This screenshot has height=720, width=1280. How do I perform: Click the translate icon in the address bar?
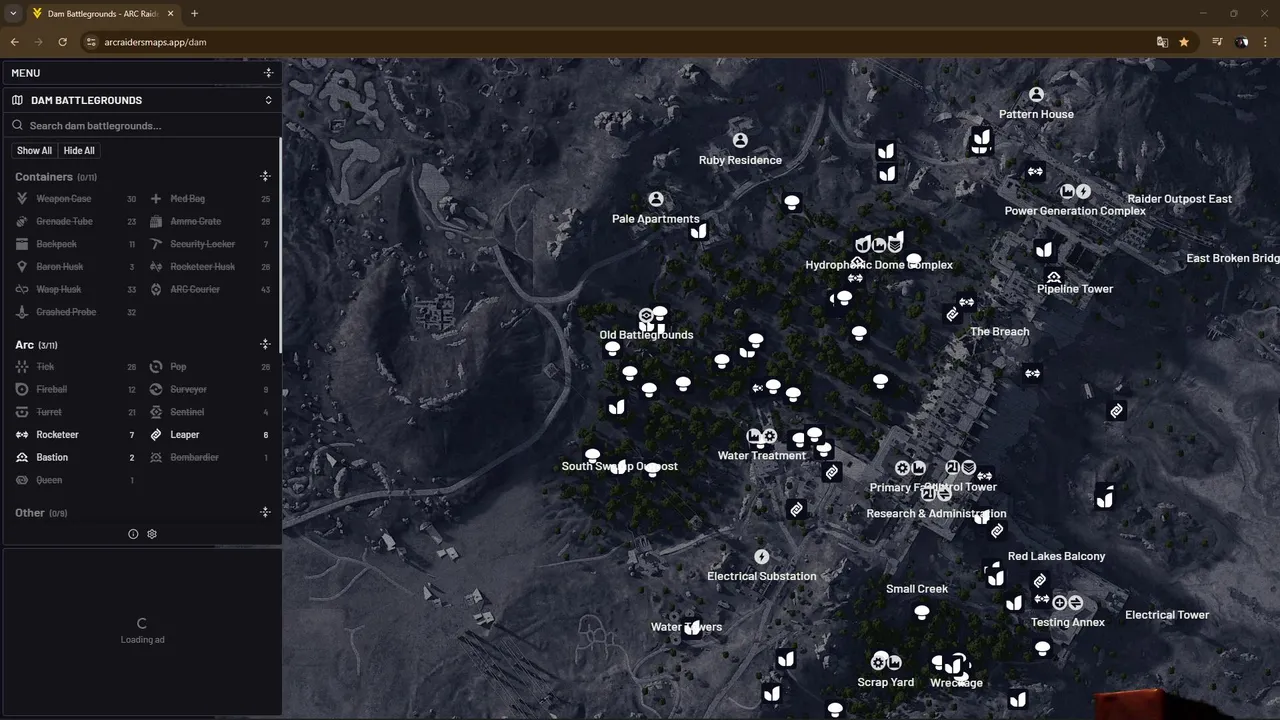point(1162,42)
